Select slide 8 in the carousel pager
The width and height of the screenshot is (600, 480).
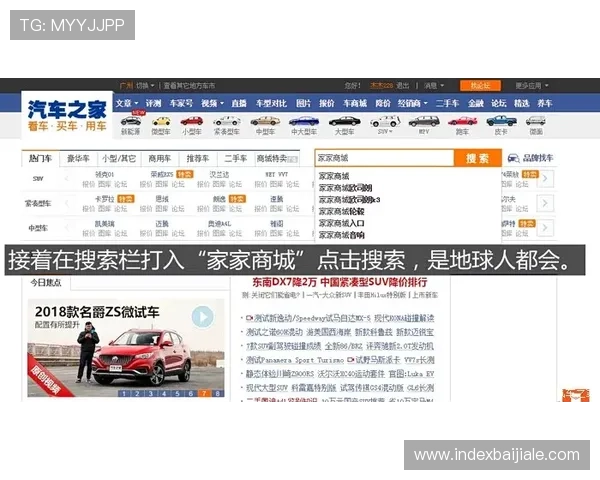click(x=217, y=393)
